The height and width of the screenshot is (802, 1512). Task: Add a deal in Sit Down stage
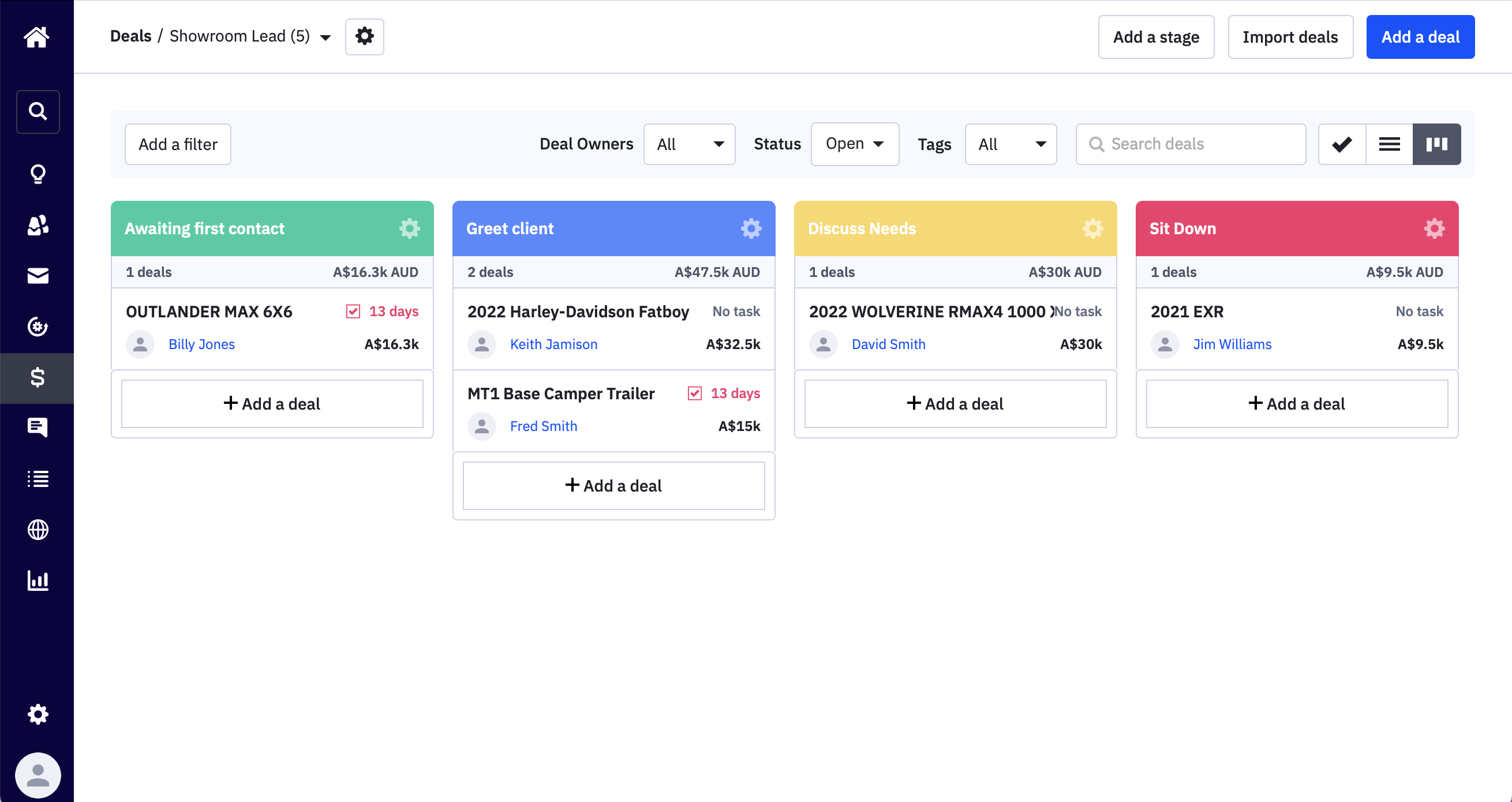pos(1297,404)
